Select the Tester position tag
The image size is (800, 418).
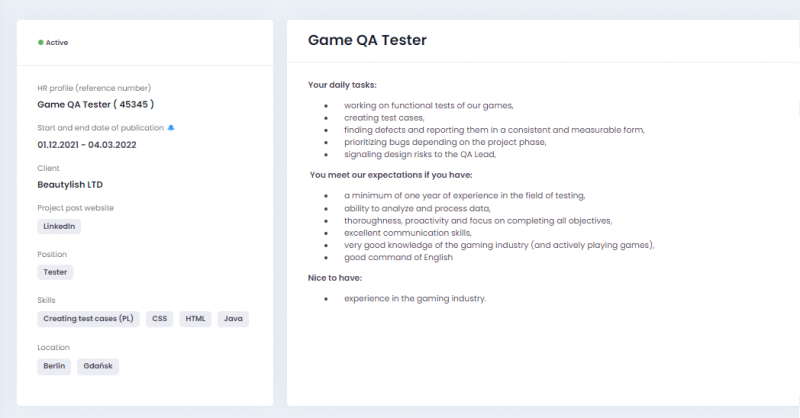tap(55, 272)
